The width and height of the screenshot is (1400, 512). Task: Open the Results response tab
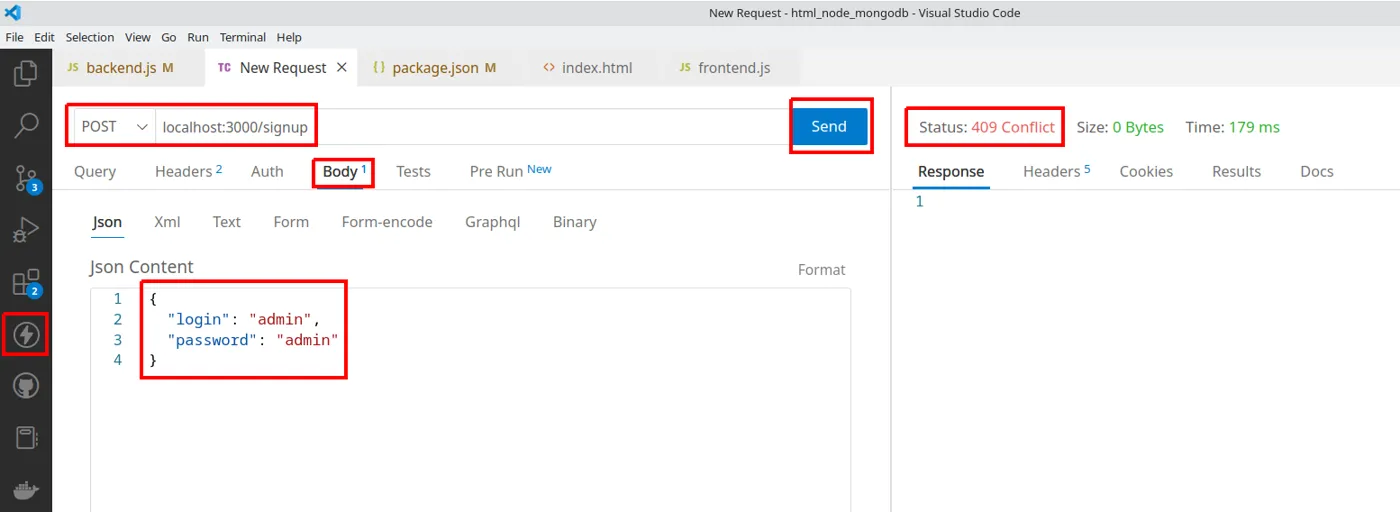coord(1236,171)
